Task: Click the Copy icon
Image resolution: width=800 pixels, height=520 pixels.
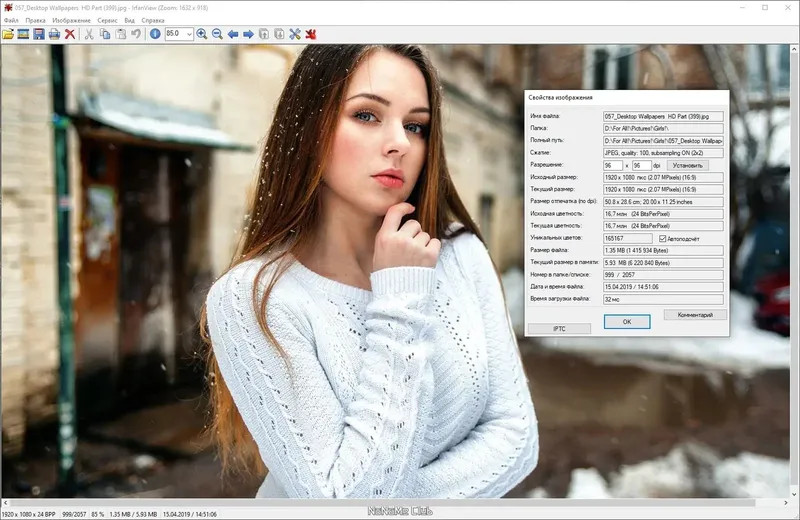Action: 105,34
